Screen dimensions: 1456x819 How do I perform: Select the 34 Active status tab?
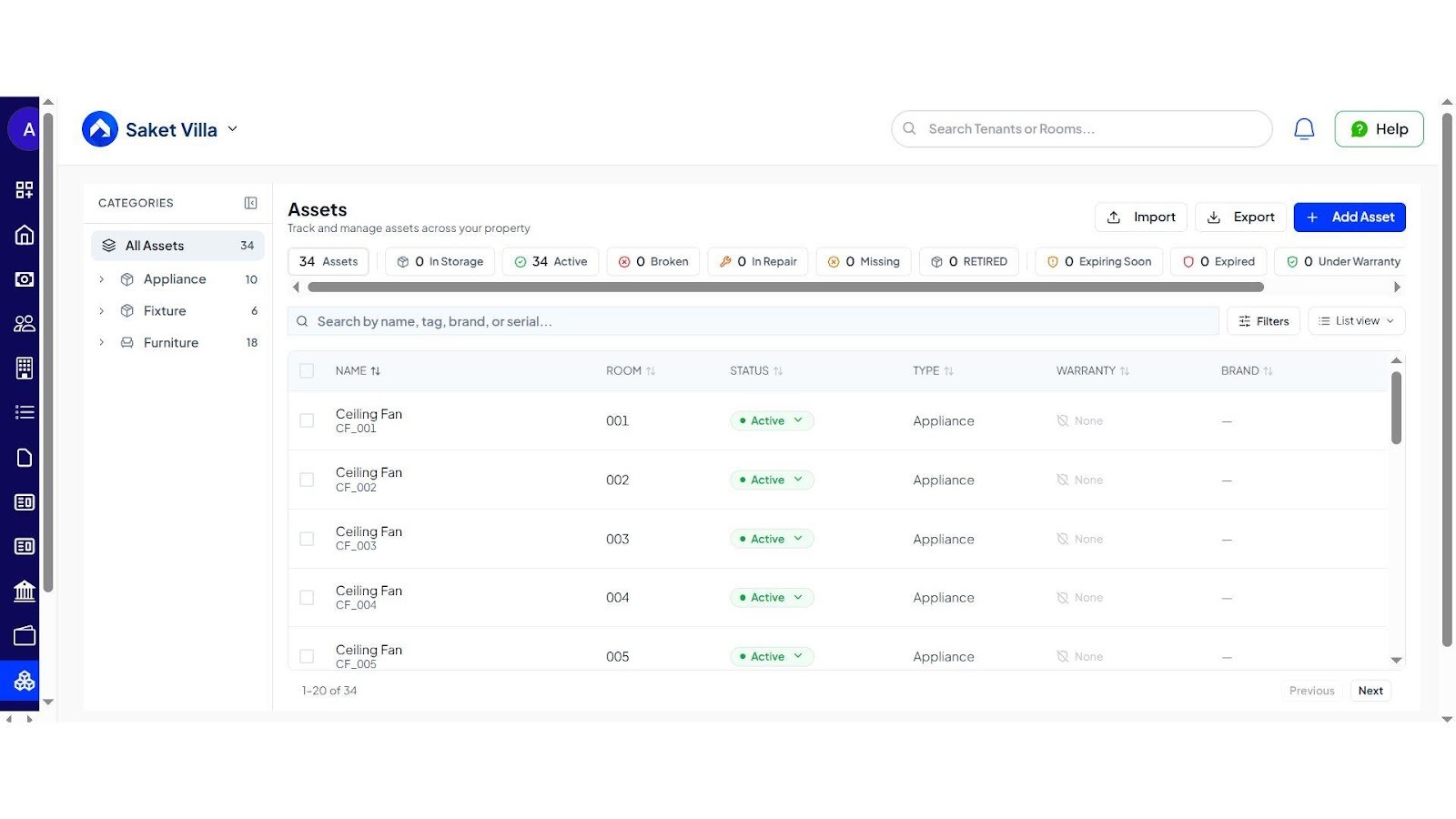click(551, 262)
